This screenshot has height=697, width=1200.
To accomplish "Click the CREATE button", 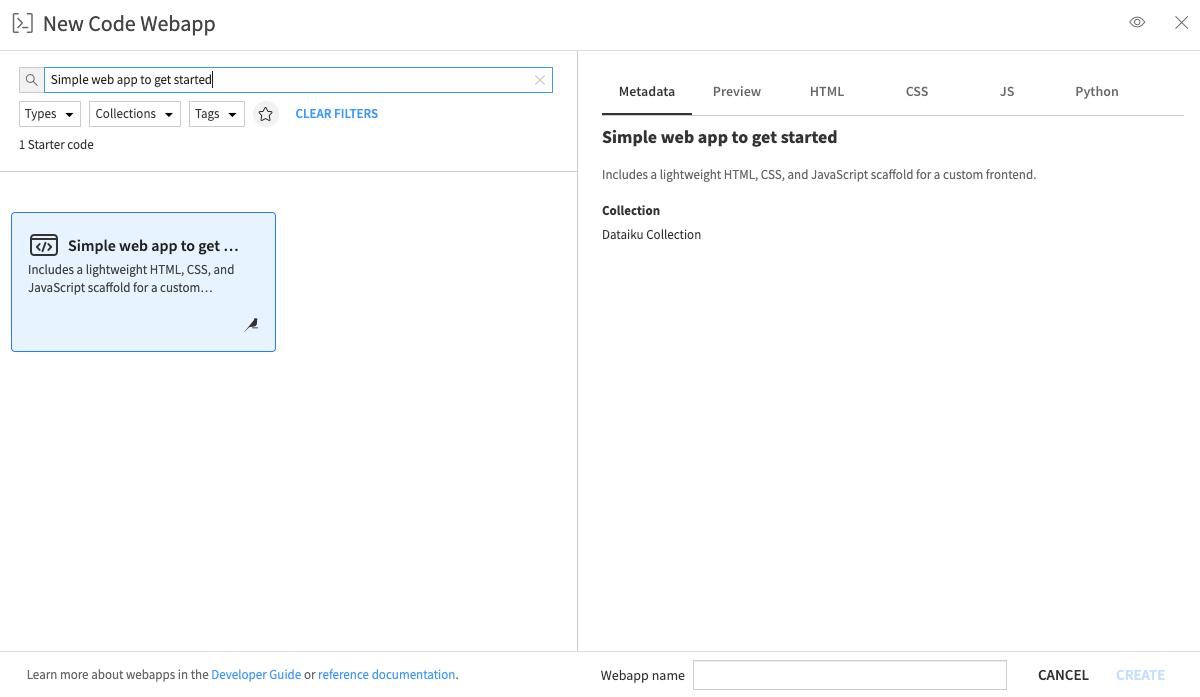I will coord(1140,675).
